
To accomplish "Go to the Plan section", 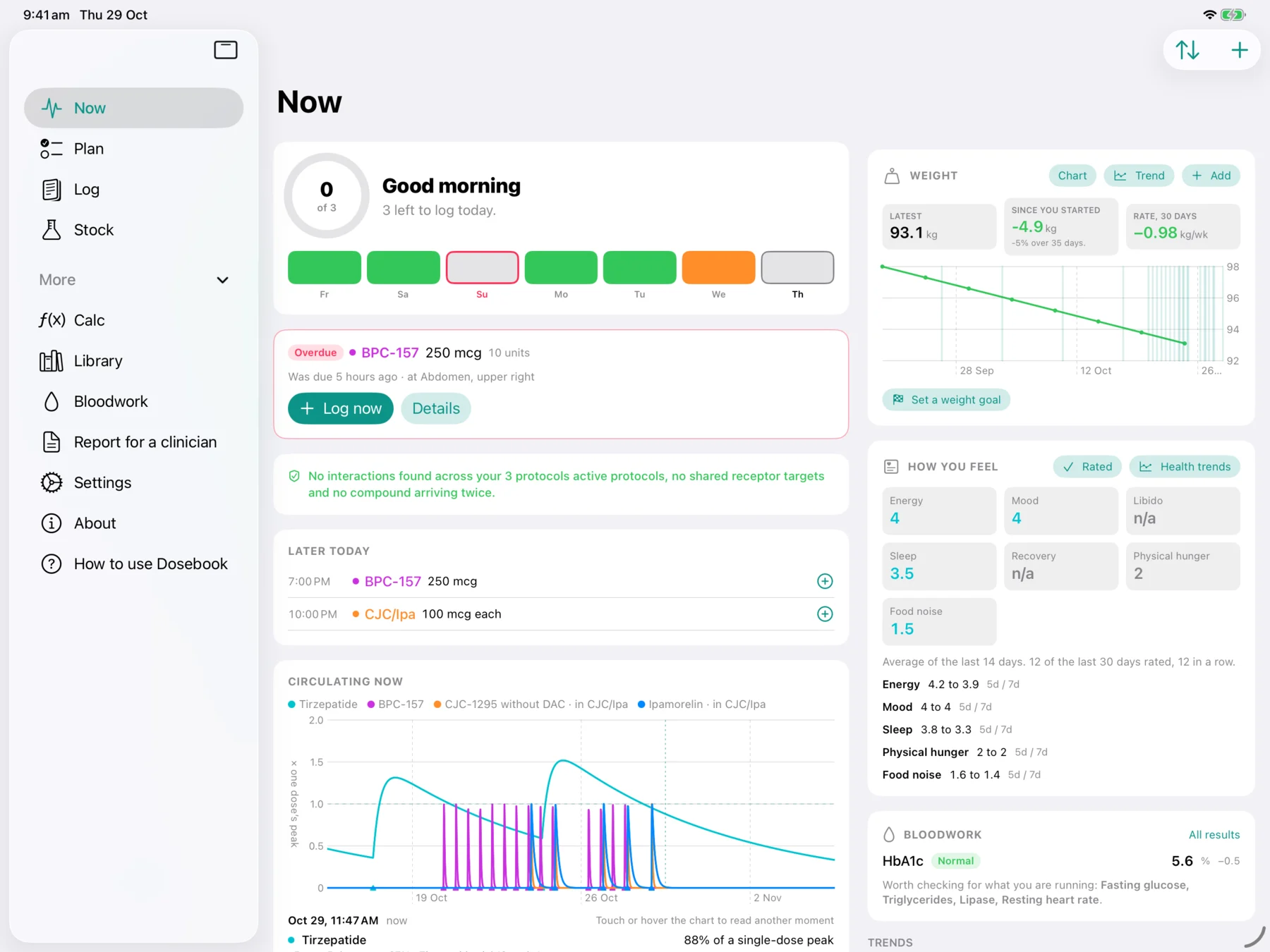I will tap(133, 149).
